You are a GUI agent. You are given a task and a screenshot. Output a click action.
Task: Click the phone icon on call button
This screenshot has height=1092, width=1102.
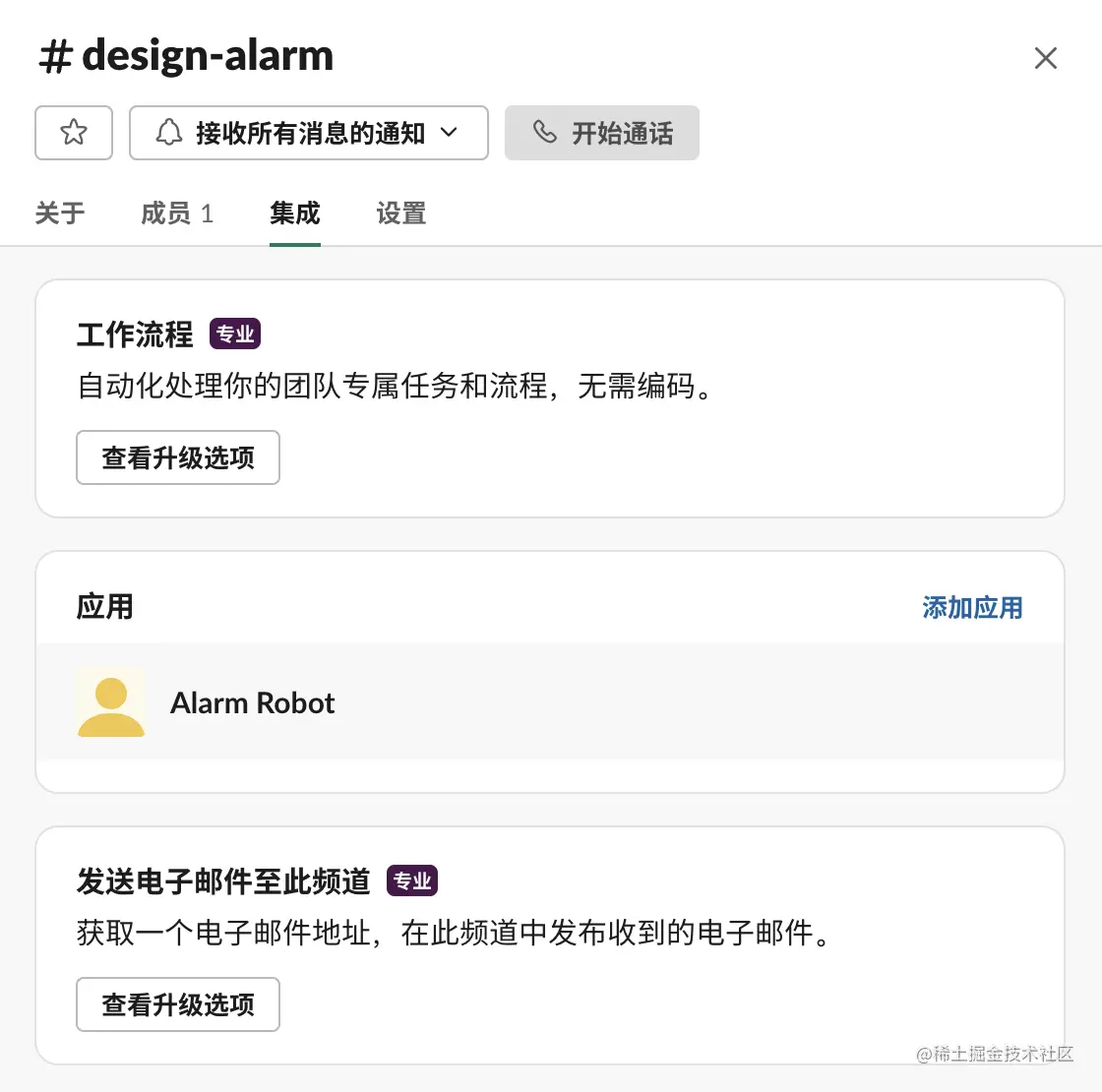tap(544, 133)
